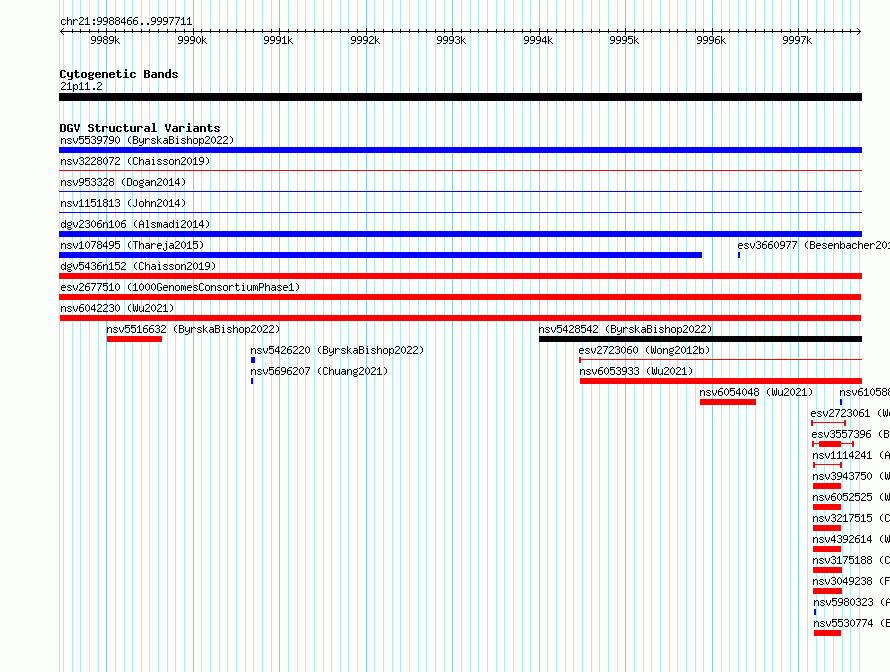Click the 9997k ruler tick
This screenshot has width=890, height=672.
pyautogui.click(x=797, y=40)
